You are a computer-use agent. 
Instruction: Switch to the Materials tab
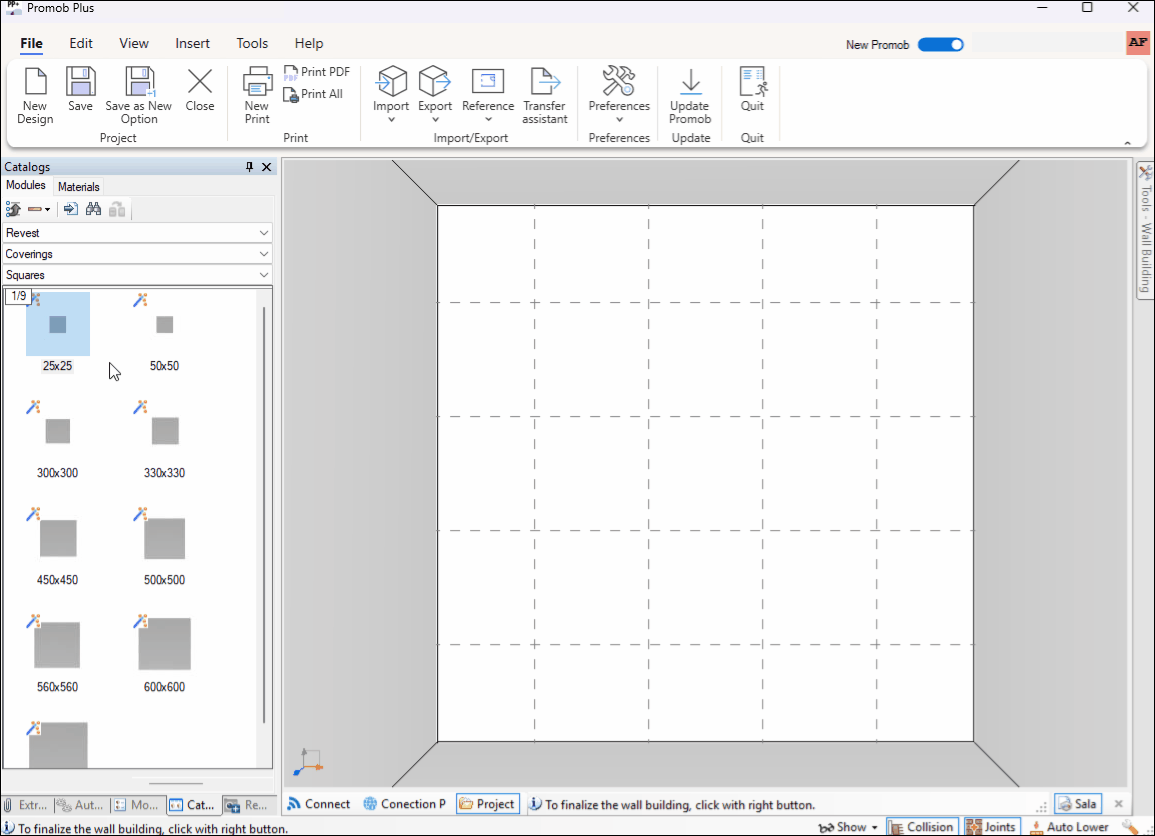(78, 187)
